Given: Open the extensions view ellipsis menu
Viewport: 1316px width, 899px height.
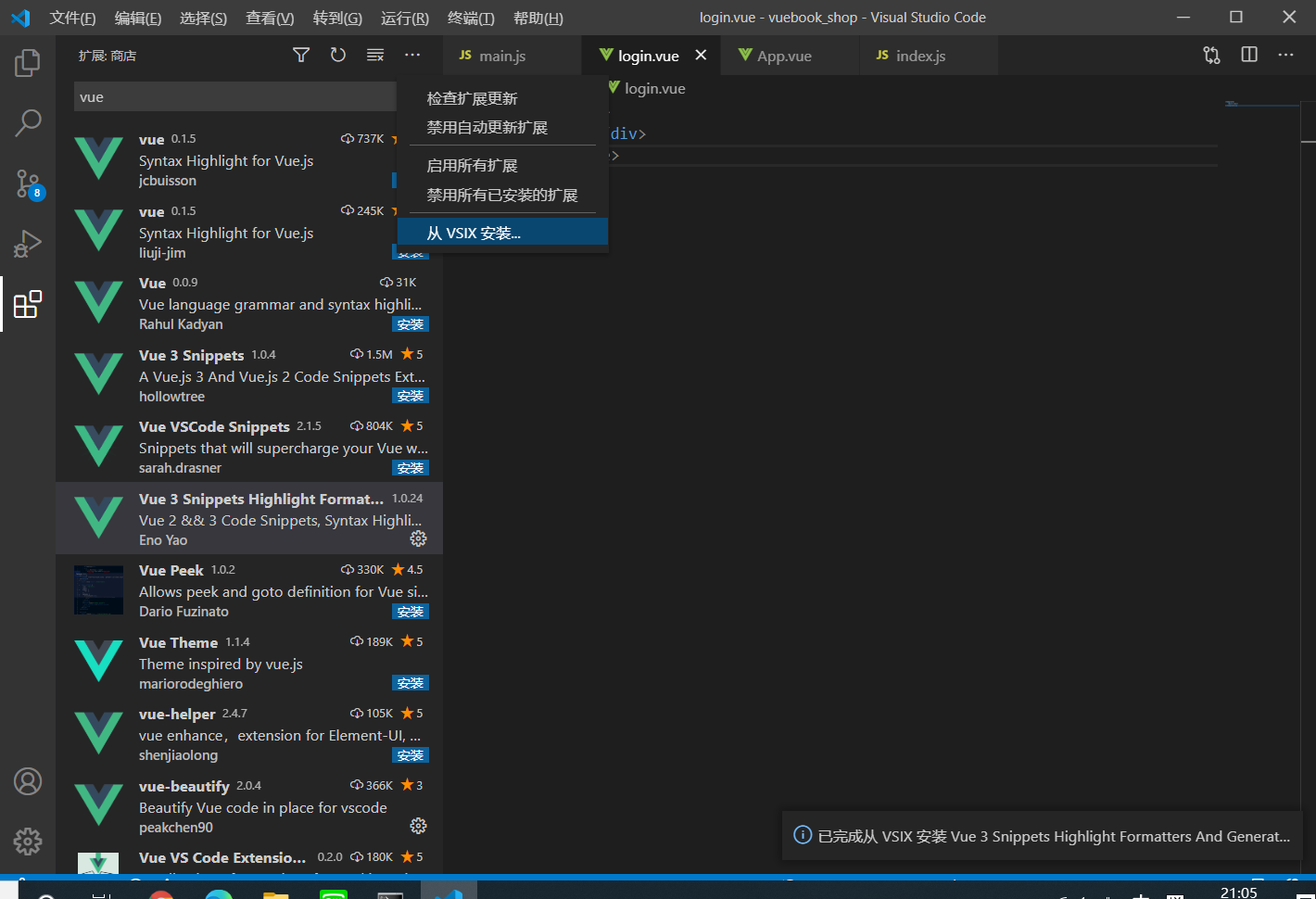Looking at the screenshot, I should pyautogui.click(x=412, y=55).
